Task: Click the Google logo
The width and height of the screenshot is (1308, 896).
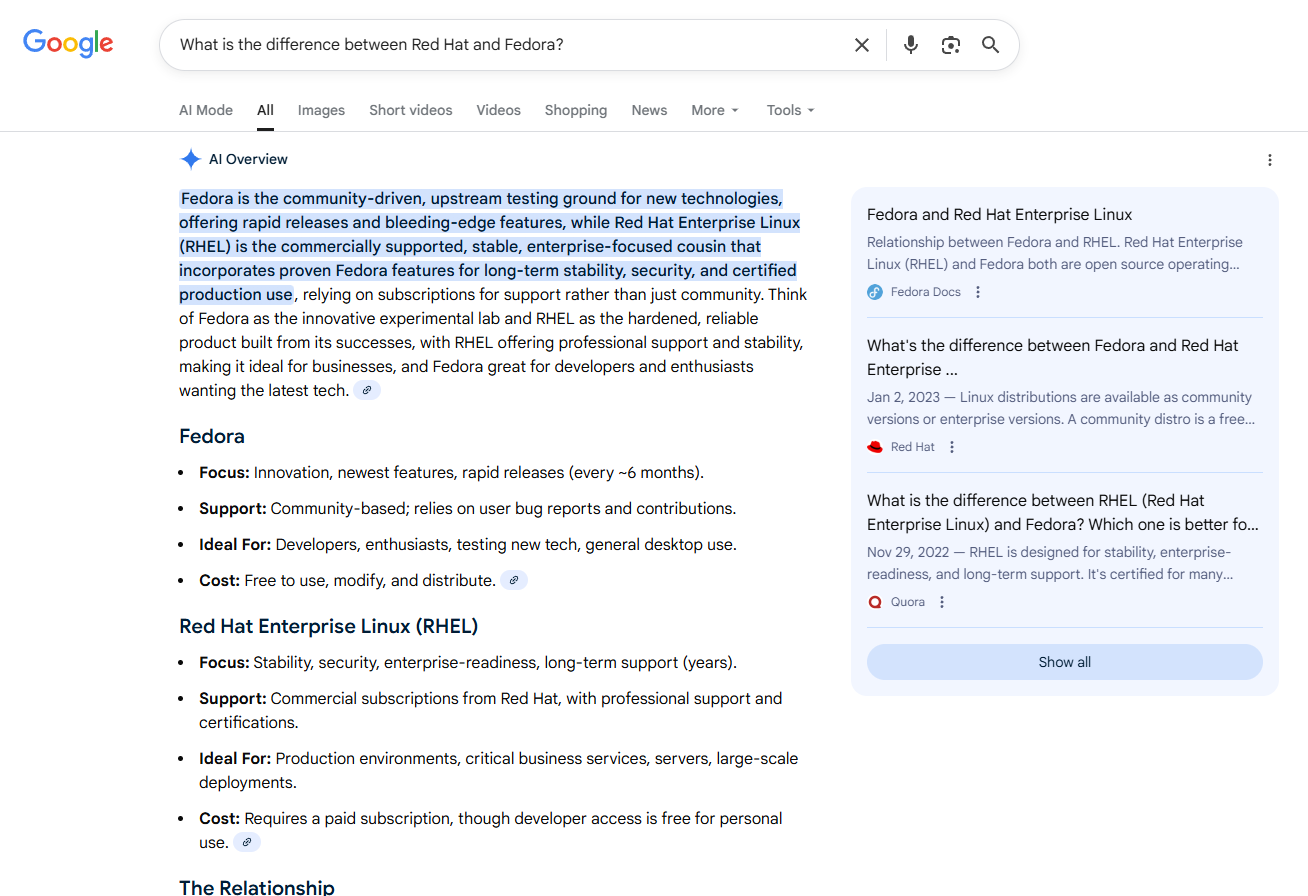Action: (x=68, y=43)
